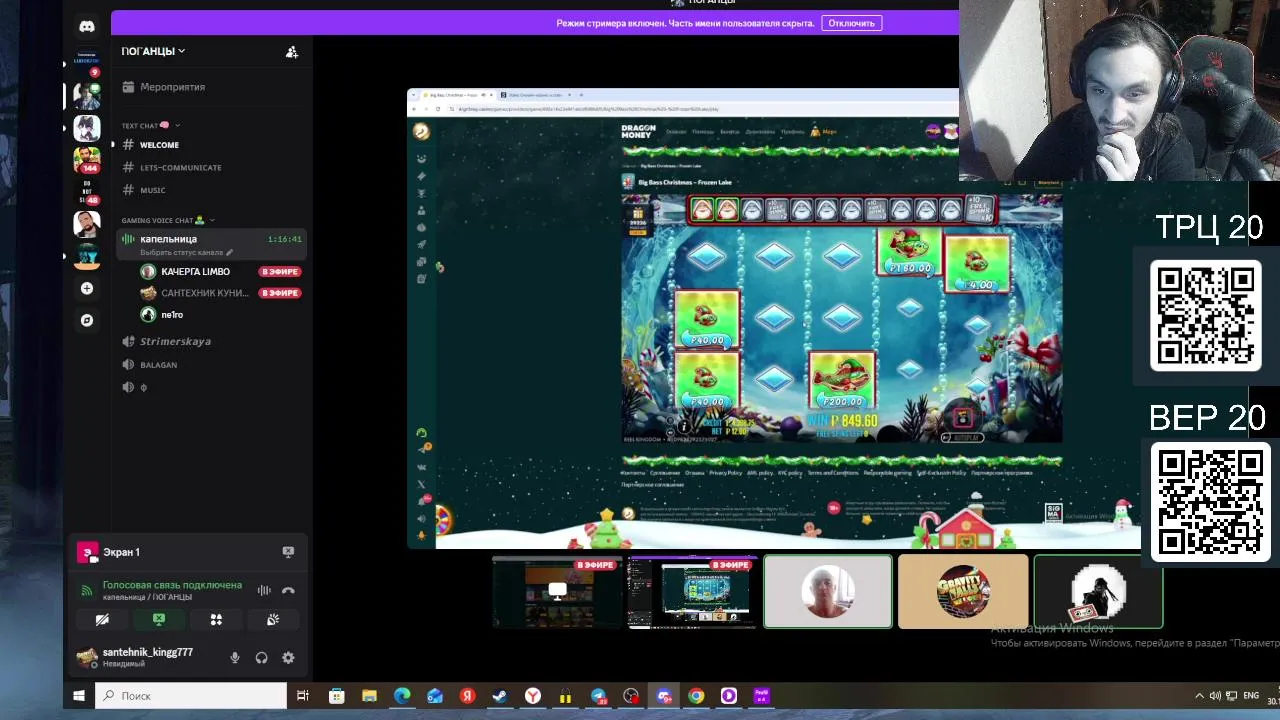The height and width of the screenshot is (720, 1280).
Task: Select the participant tile with white avatar
Action: pyautogui.click(x=828, y=592)
